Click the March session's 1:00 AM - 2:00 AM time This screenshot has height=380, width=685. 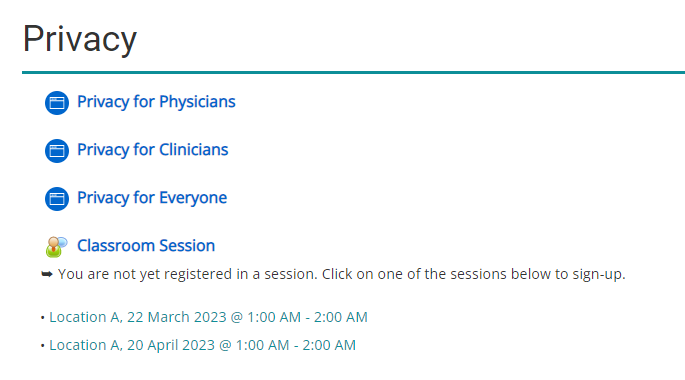(x=308, y=317)
